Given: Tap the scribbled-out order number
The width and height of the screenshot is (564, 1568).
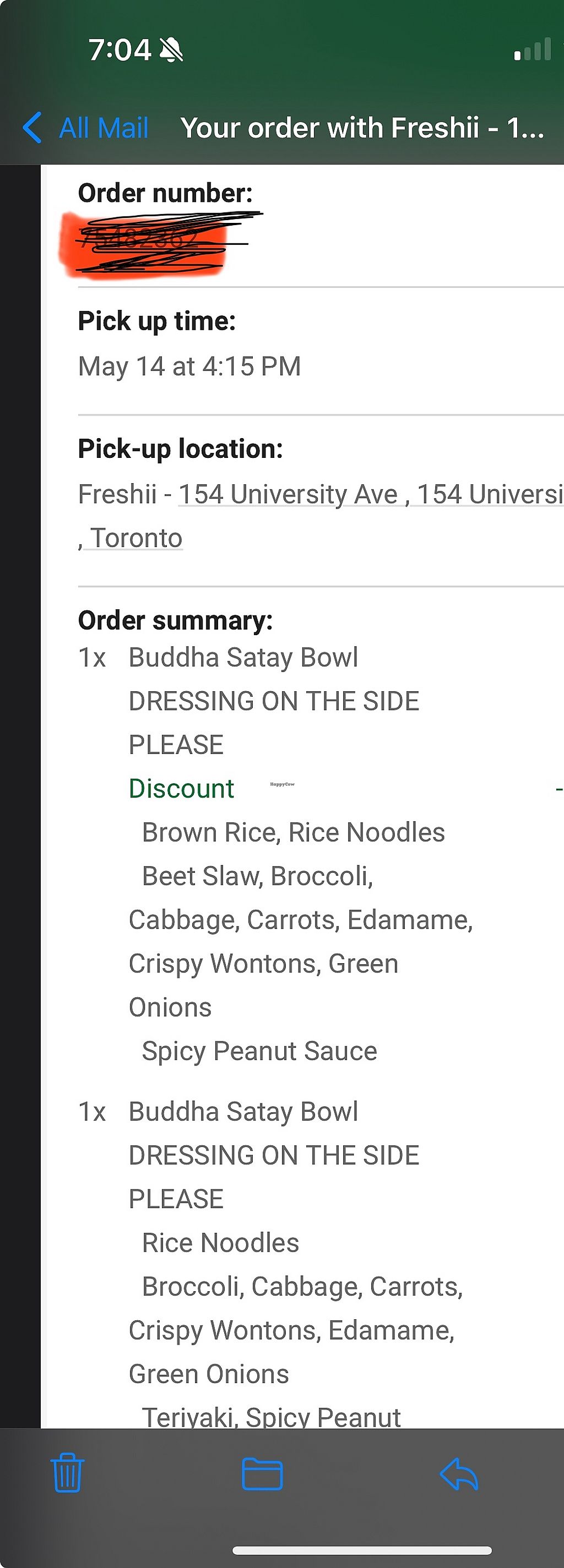Looking at the screenshot, I should [146, 242].
